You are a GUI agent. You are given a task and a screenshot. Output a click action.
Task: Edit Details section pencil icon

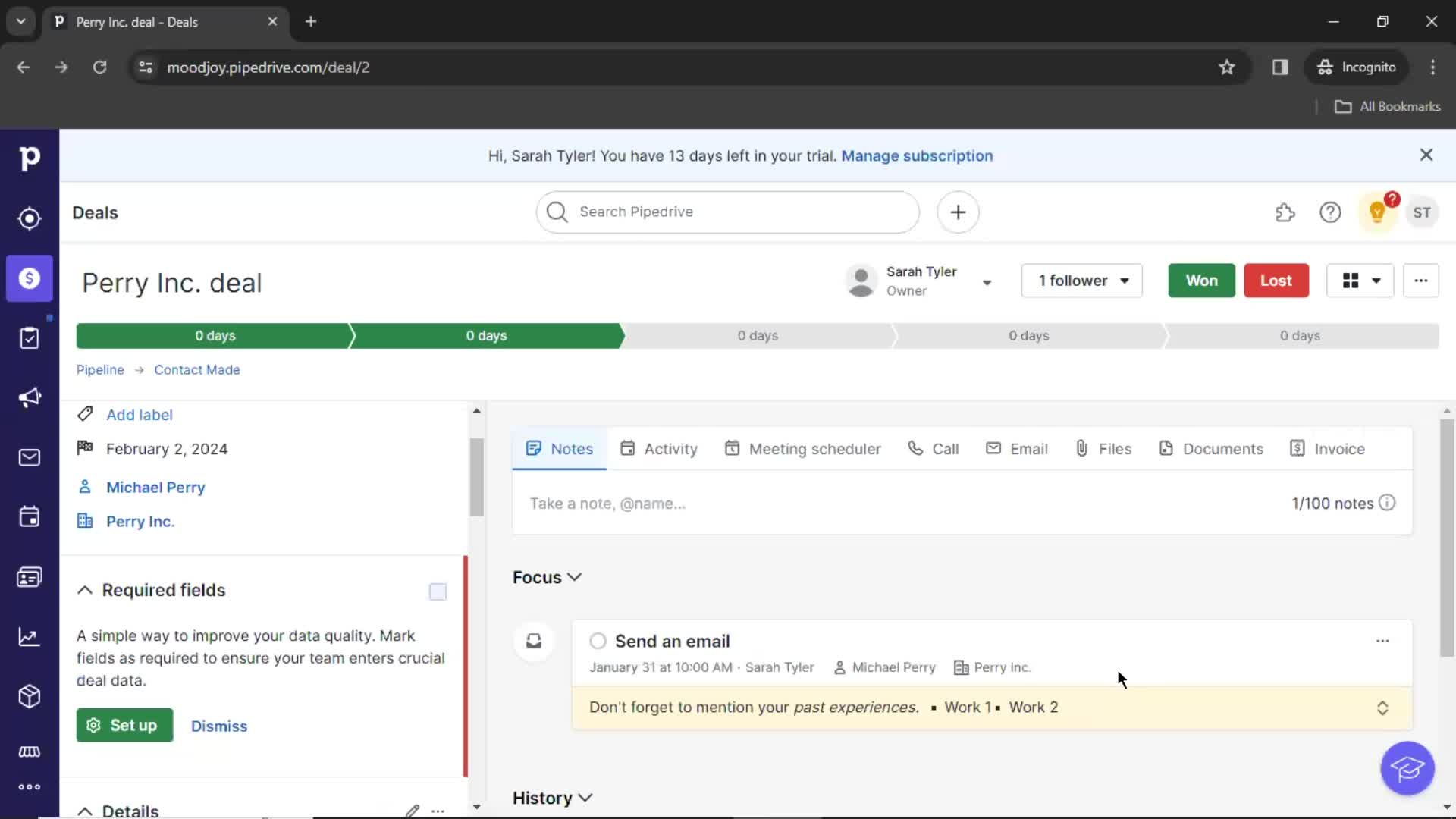pyautogui.click(x=412, y=811)
